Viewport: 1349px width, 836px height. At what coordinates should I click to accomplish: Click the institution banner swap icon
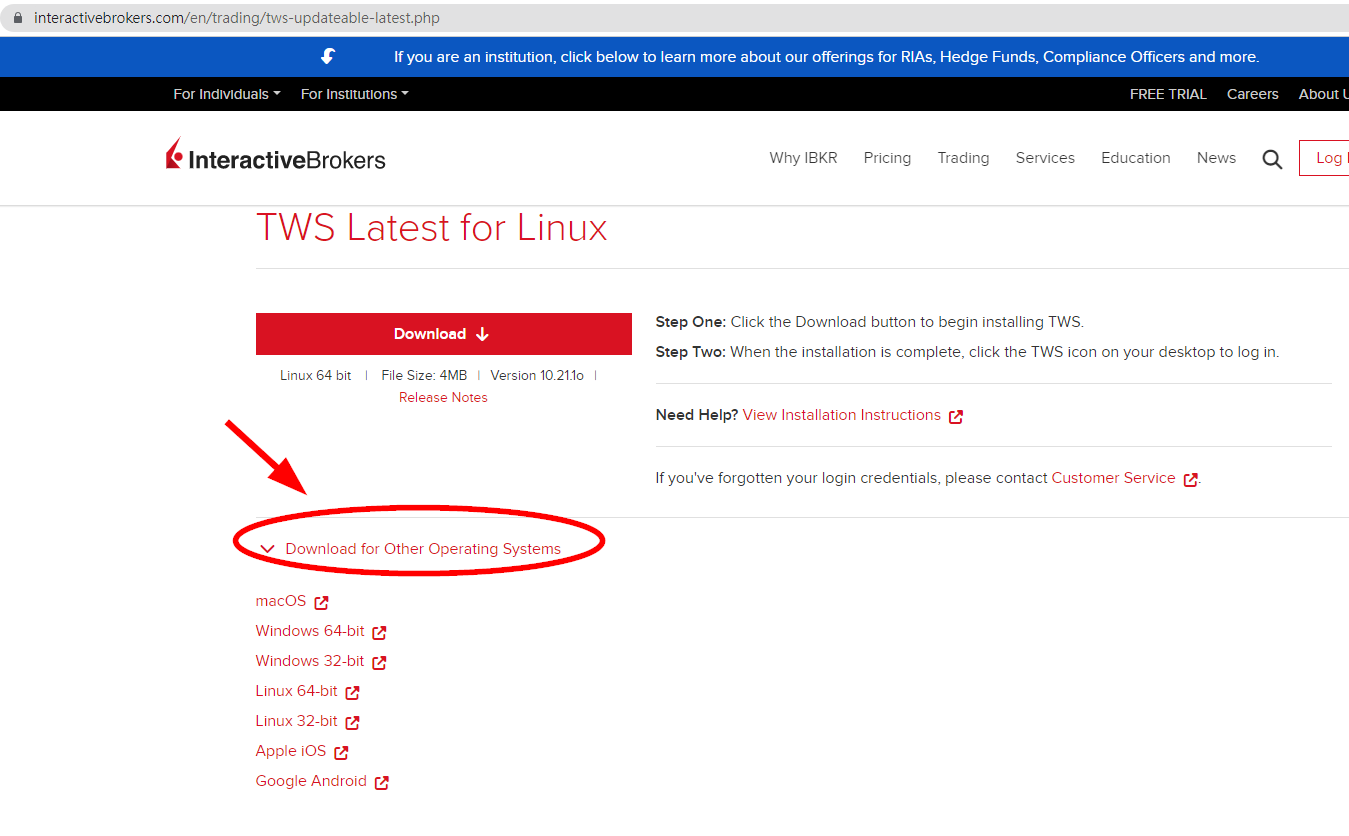[328, 57]
